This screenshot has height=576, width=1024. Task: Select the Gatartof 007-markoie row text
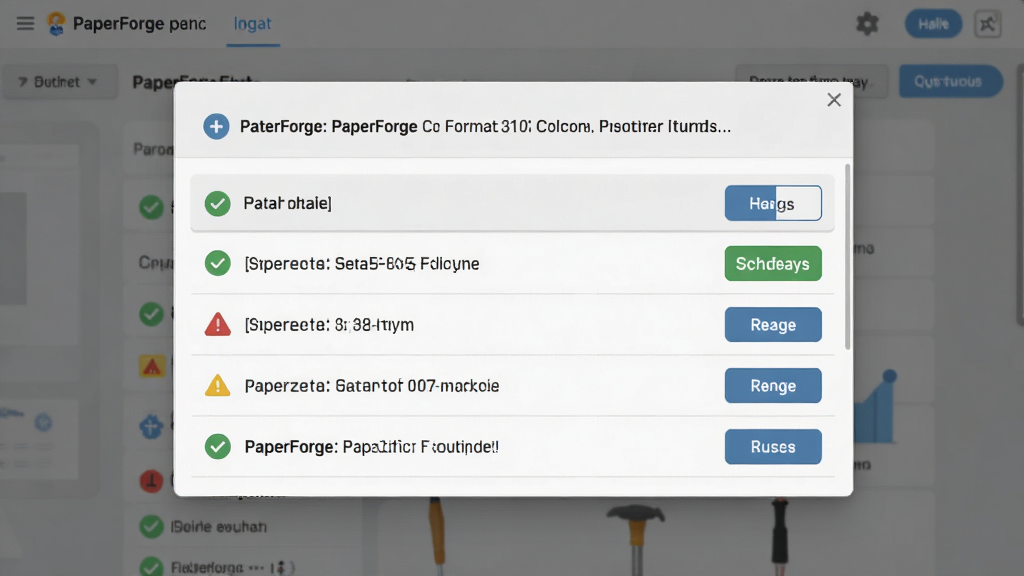point(372,386)
